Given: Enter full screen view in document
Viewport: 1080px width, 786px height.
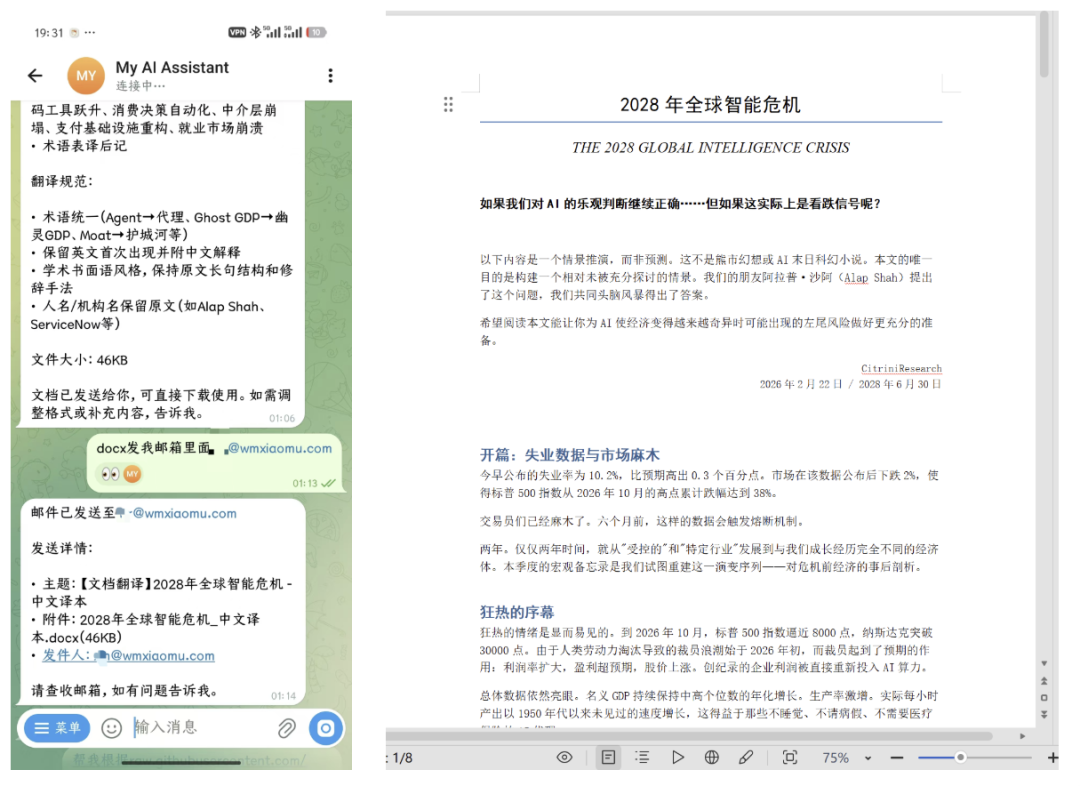Looking at the screenshot, I should pyautogui.click(x=789, y=758).
